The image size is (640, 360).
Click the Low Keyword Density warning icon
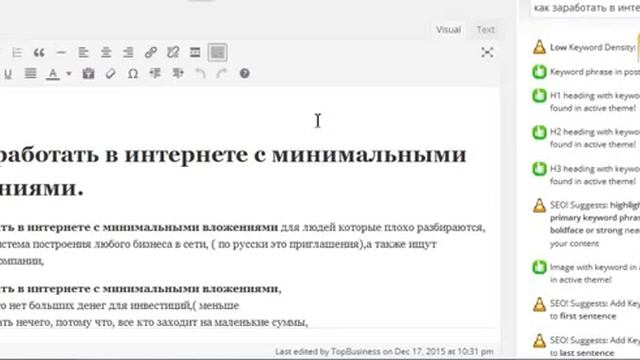[x=539, y=47]
